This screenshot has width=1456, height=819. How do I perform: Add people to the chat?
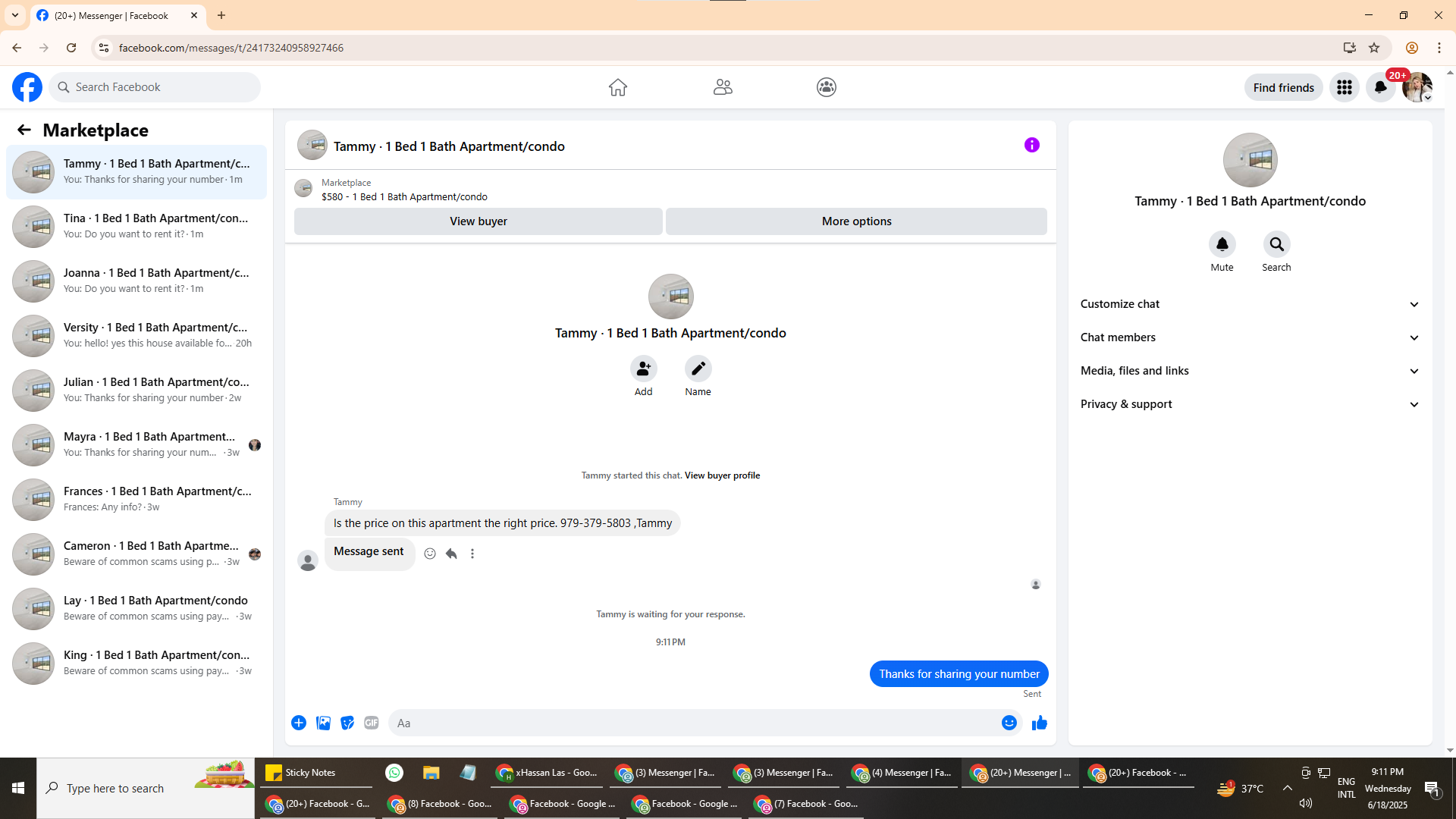point(643,369)
